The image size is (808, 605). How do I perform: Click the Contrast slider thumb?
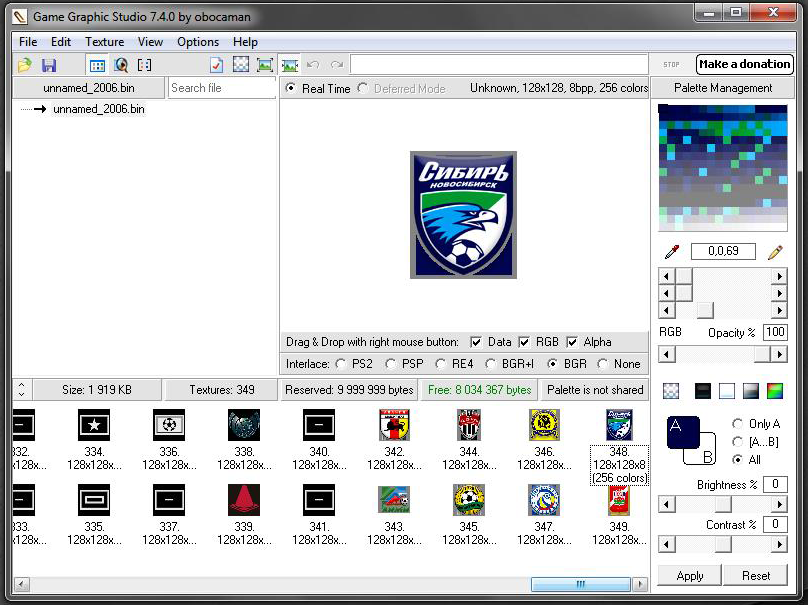pyautogui.click(x=723, y=544)
